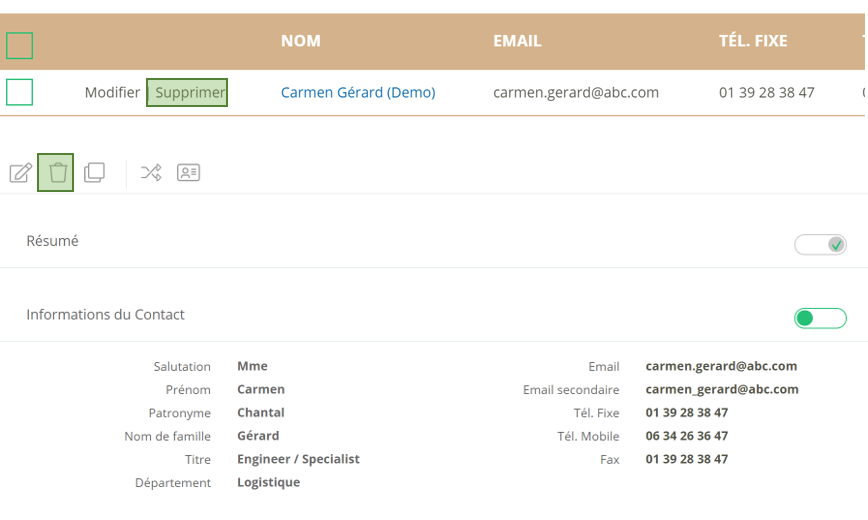The image size is (868, 520).
Task: Collapse the Informations du Contact header
Action: (105, 314)
